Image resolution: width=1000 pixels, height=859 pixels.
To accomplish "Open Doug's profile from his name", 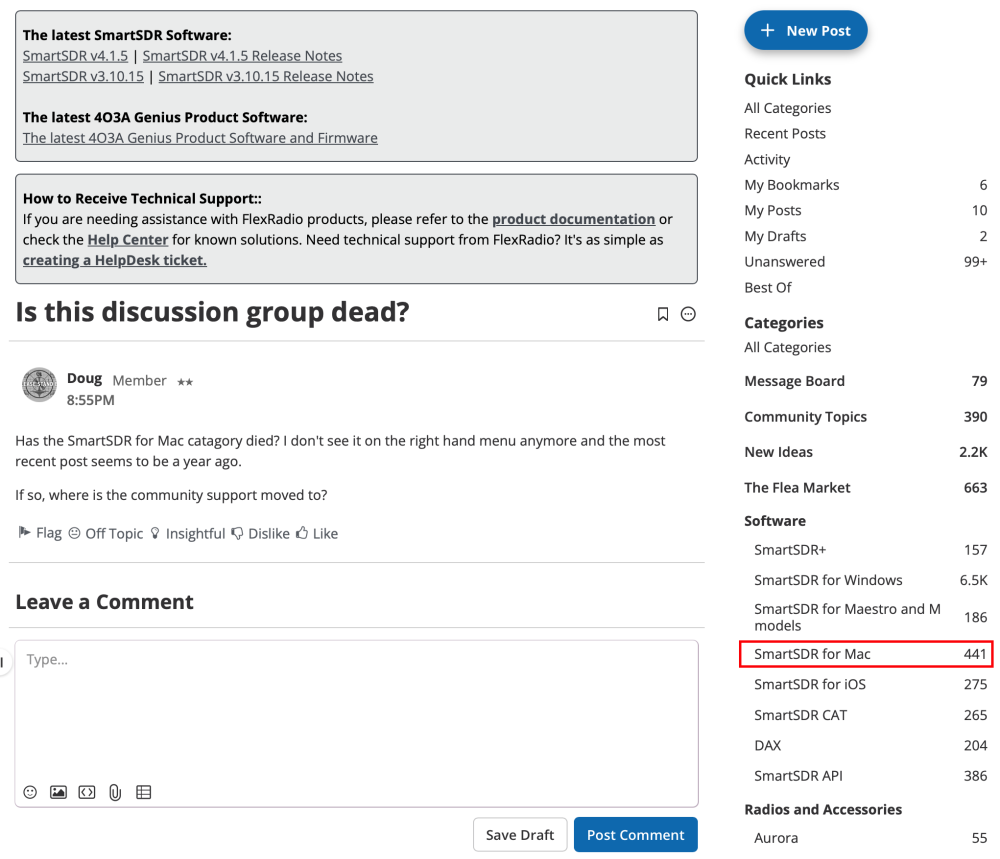I will [x=84, y=378].
